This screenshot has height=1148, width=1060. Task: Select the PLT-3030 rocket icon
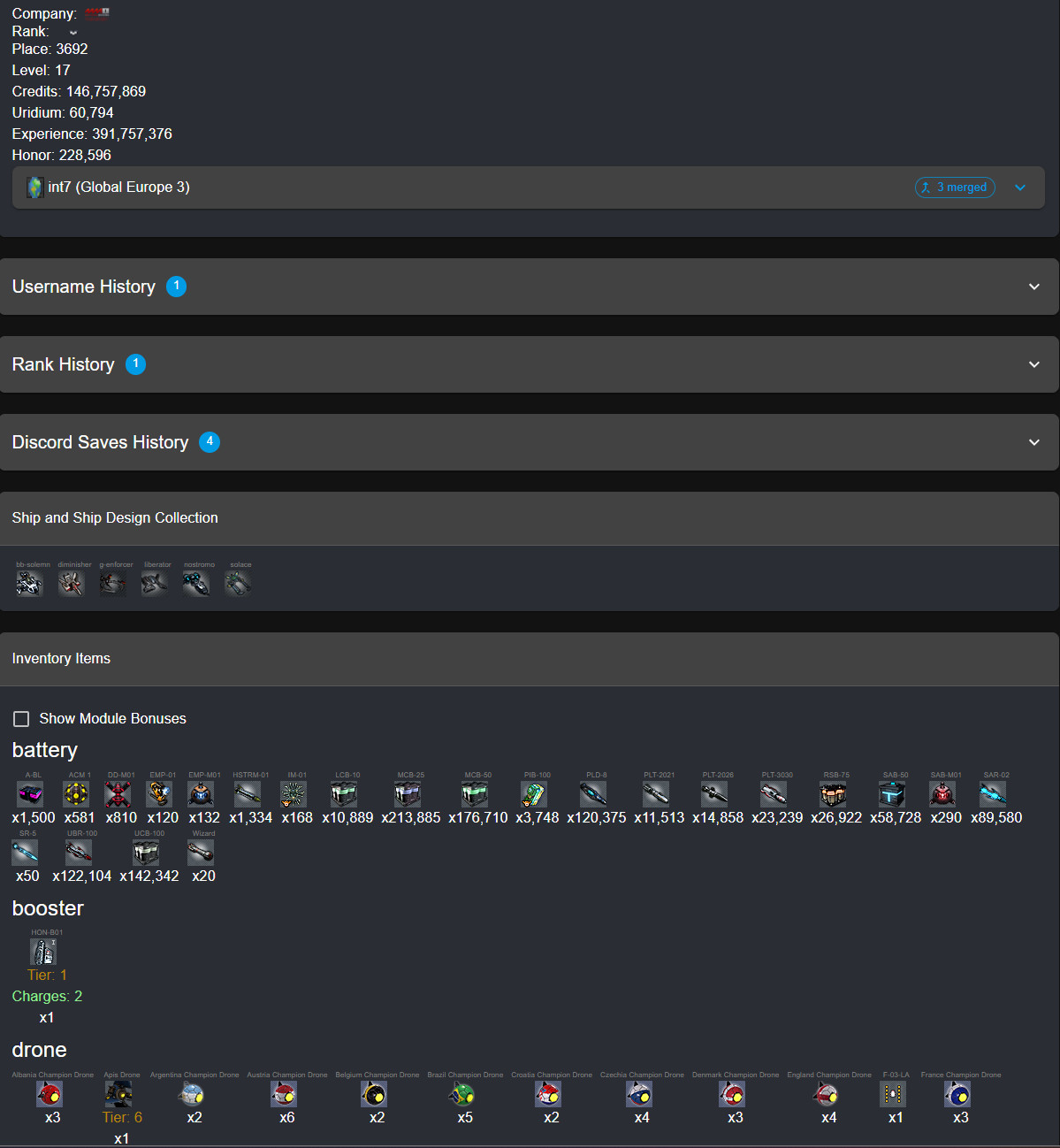(774, 794)
